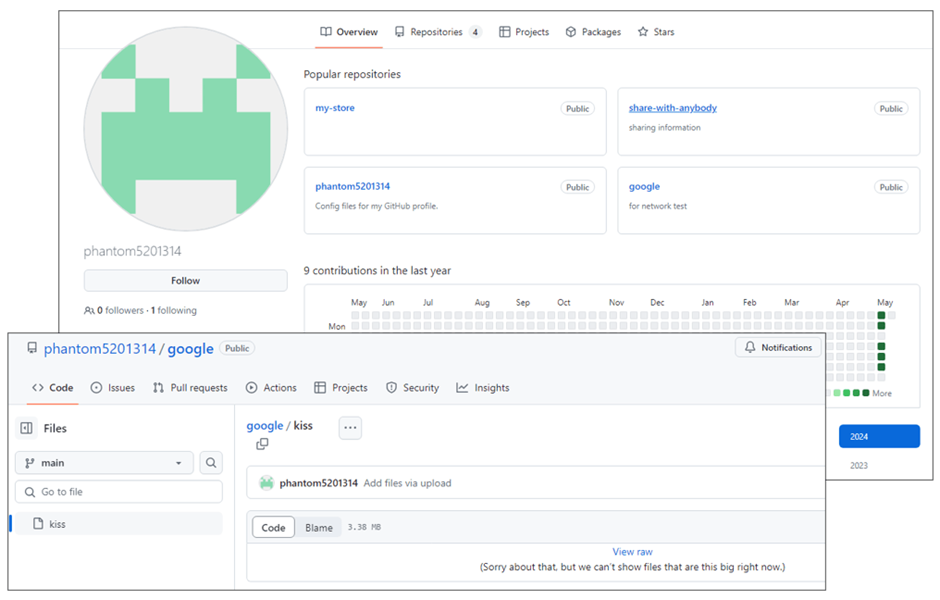Open the Insights tab
940x600 pixels.
click(x=483, y=388)
